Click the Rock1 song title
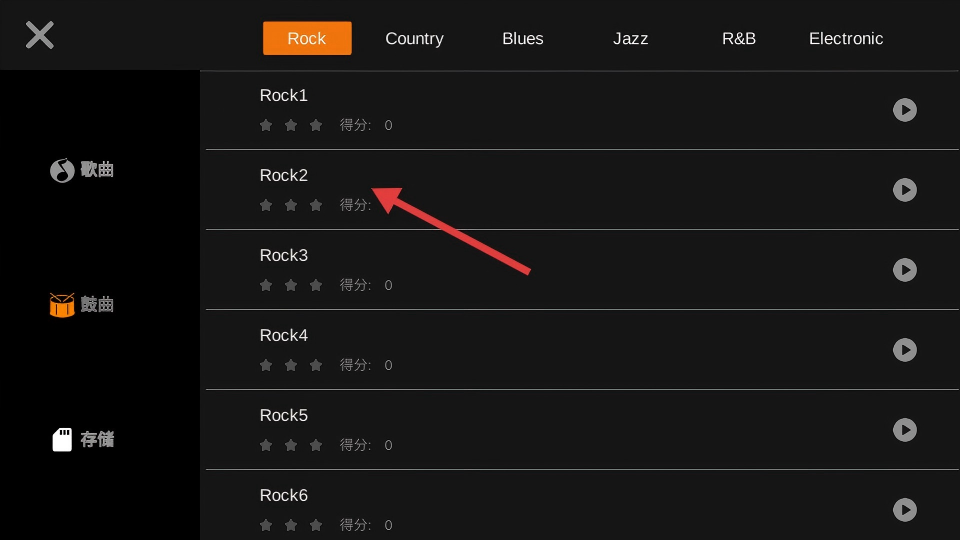Screen dimensions: 960x540 284,96
